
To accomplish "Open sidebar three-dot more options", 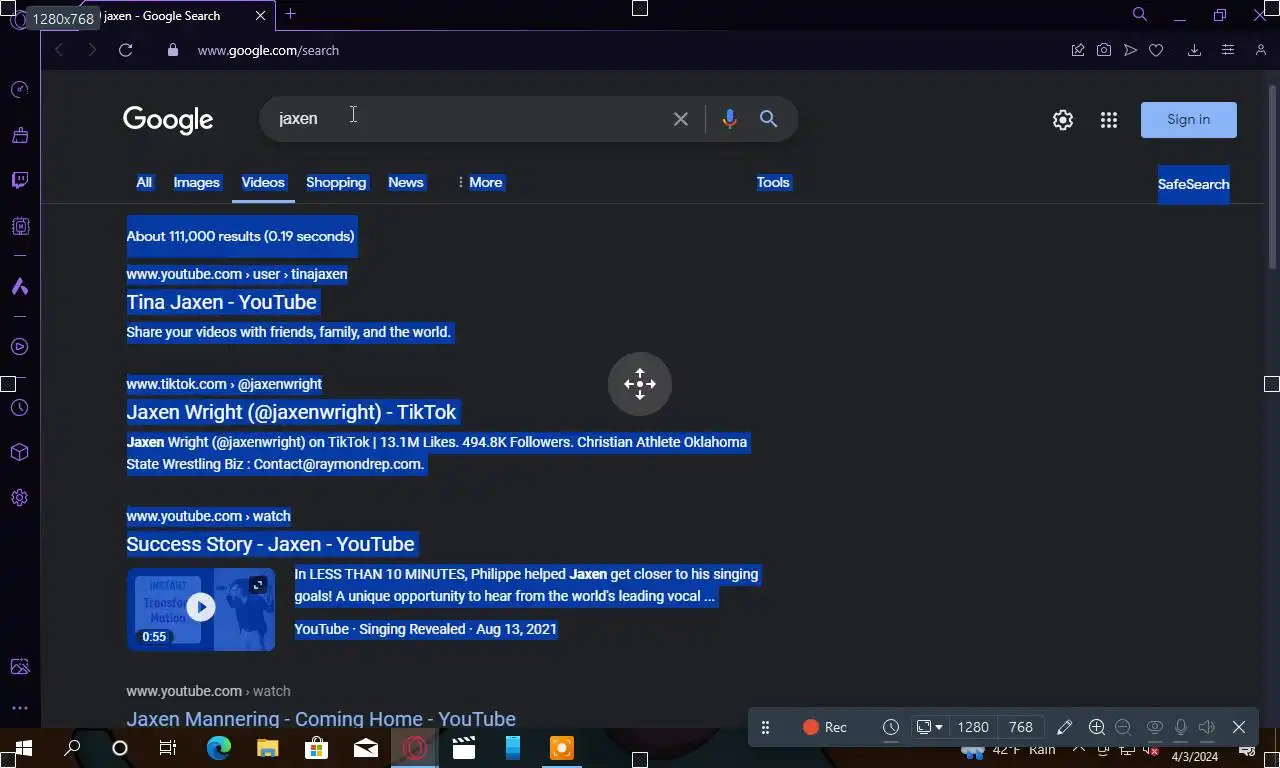I will [x=19, y=708].
